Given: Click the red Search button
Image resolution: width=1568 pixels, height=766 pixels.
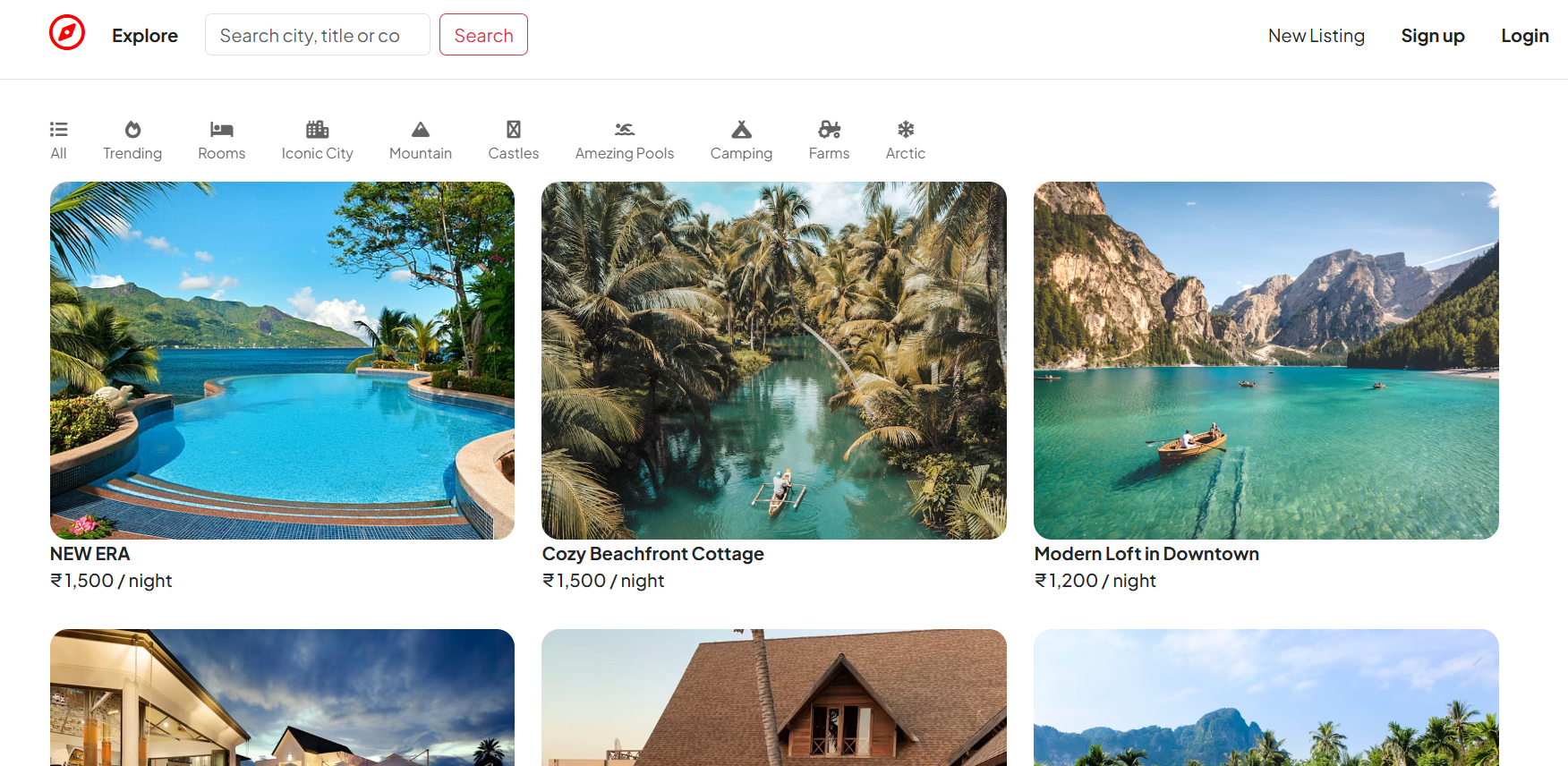Looking at the screenshot, I should 483,35.
